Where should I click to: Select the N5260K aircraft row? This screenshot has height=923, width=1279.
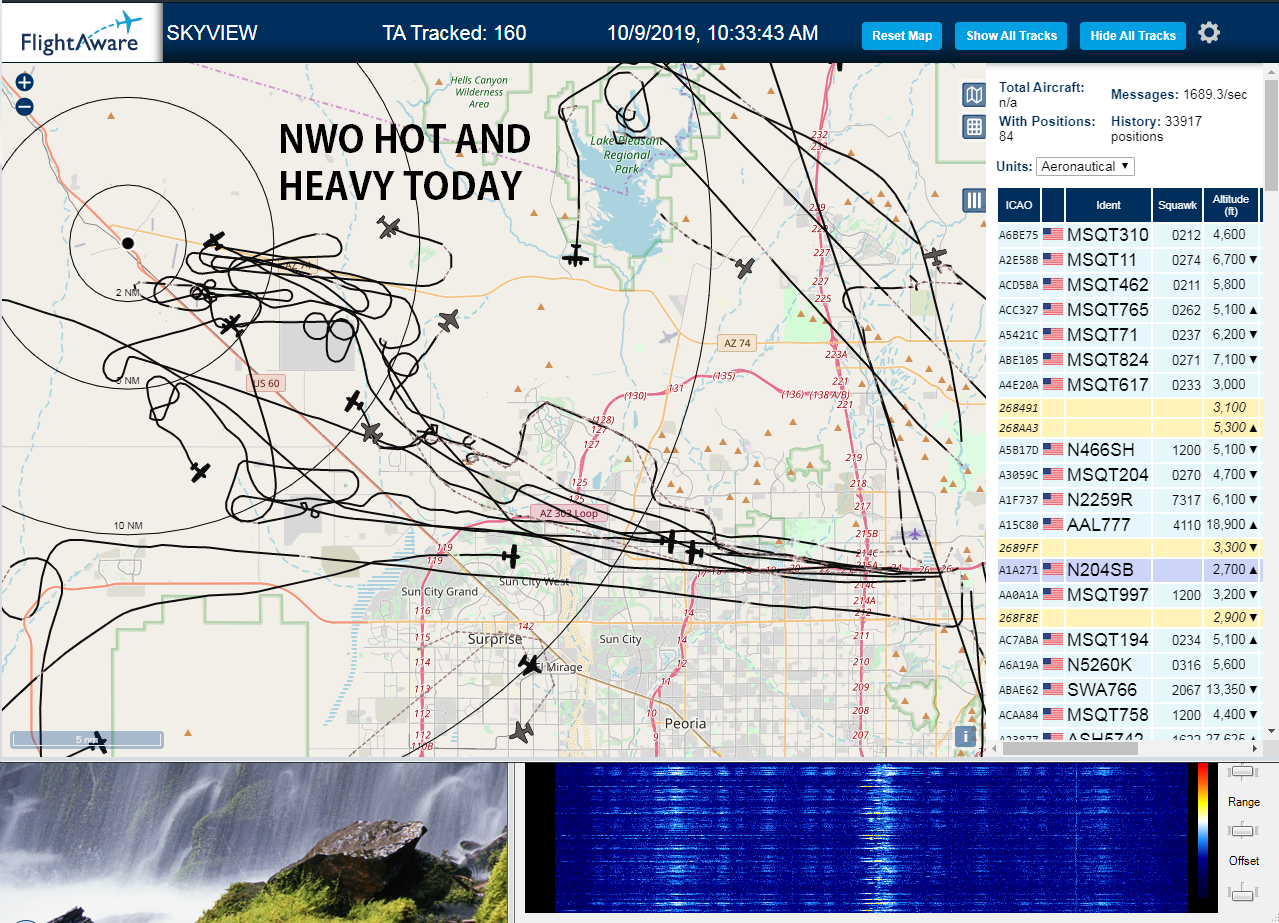[1129, 664]
